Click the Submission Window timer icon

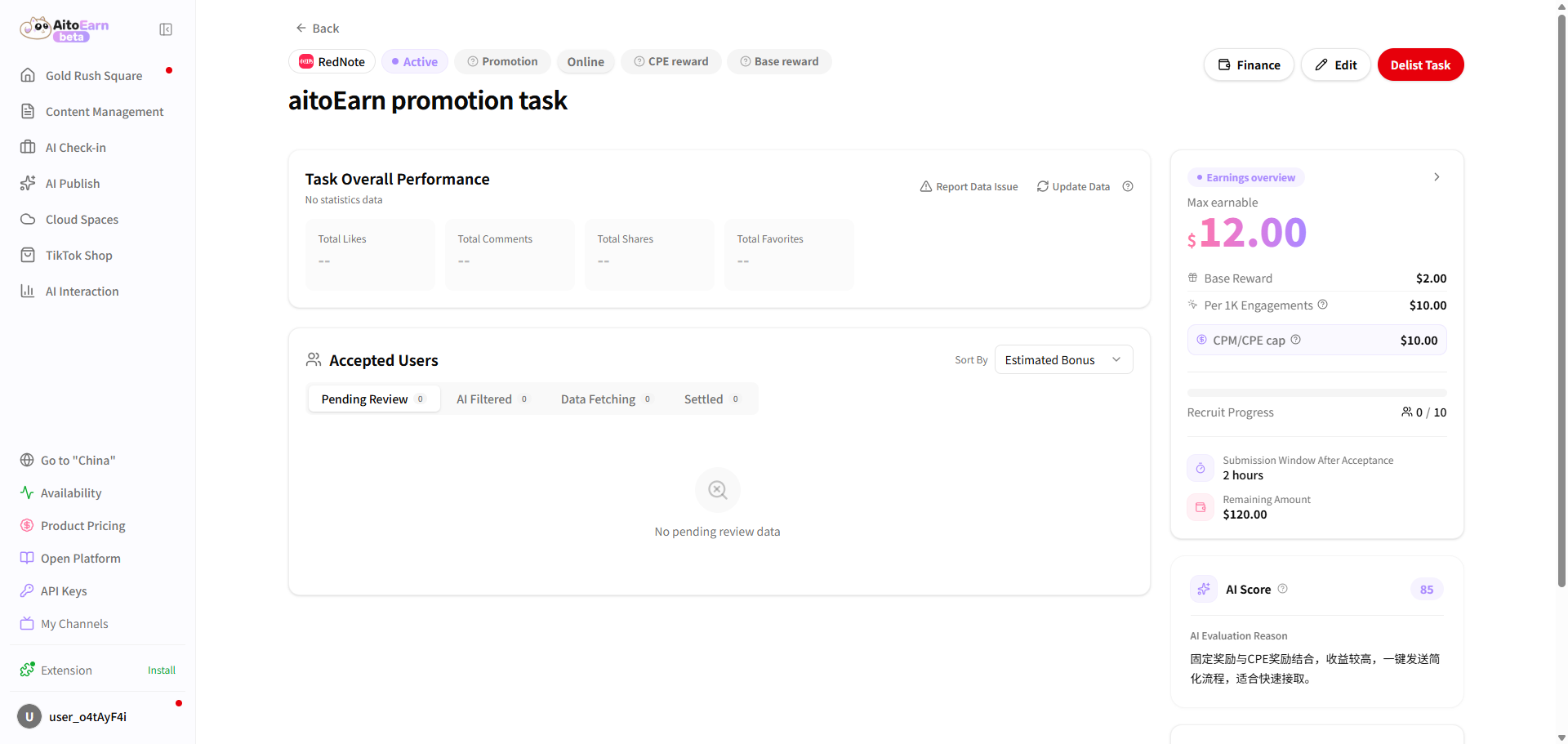pyautogui.click(x=1200, y=468)
